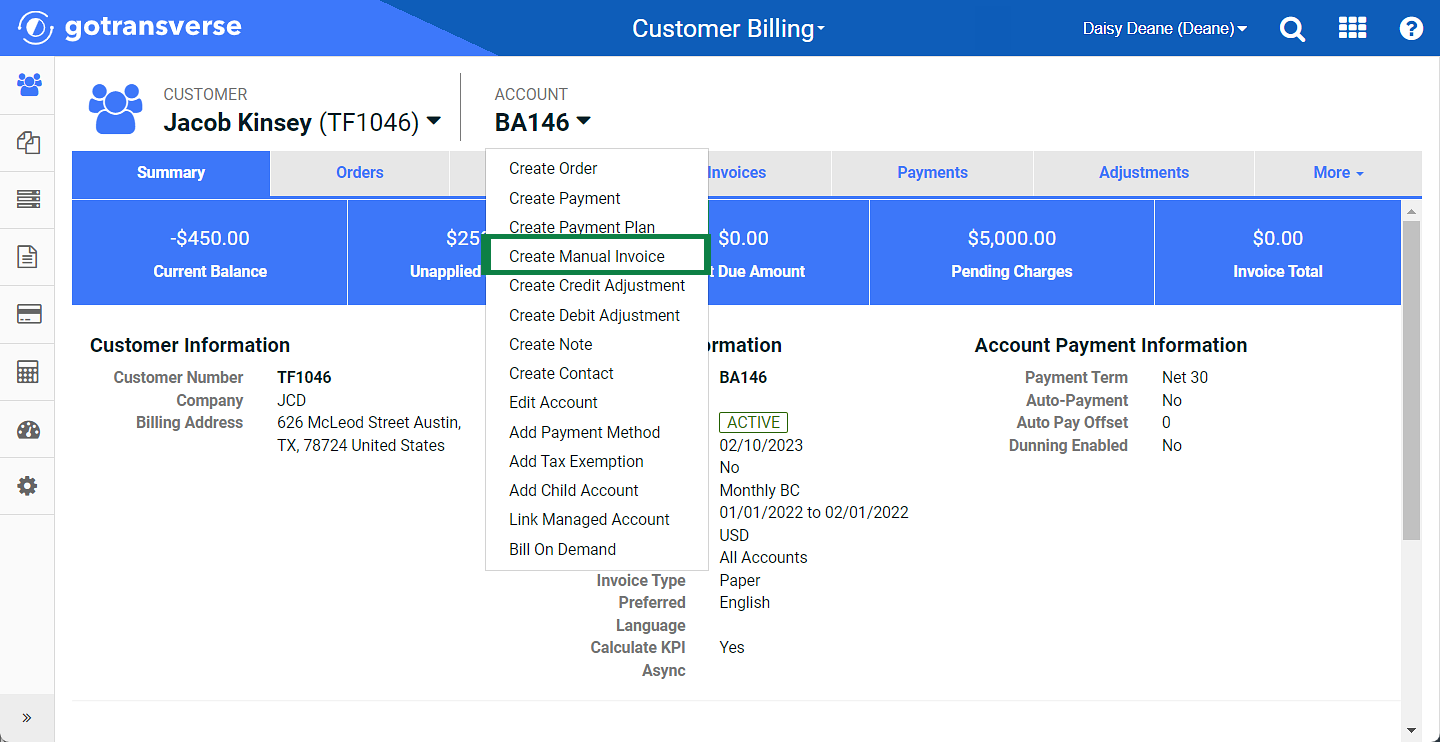Switch to the Payments tab
The height and width of the screenshot is (742, 1440).
pos(932,173)
